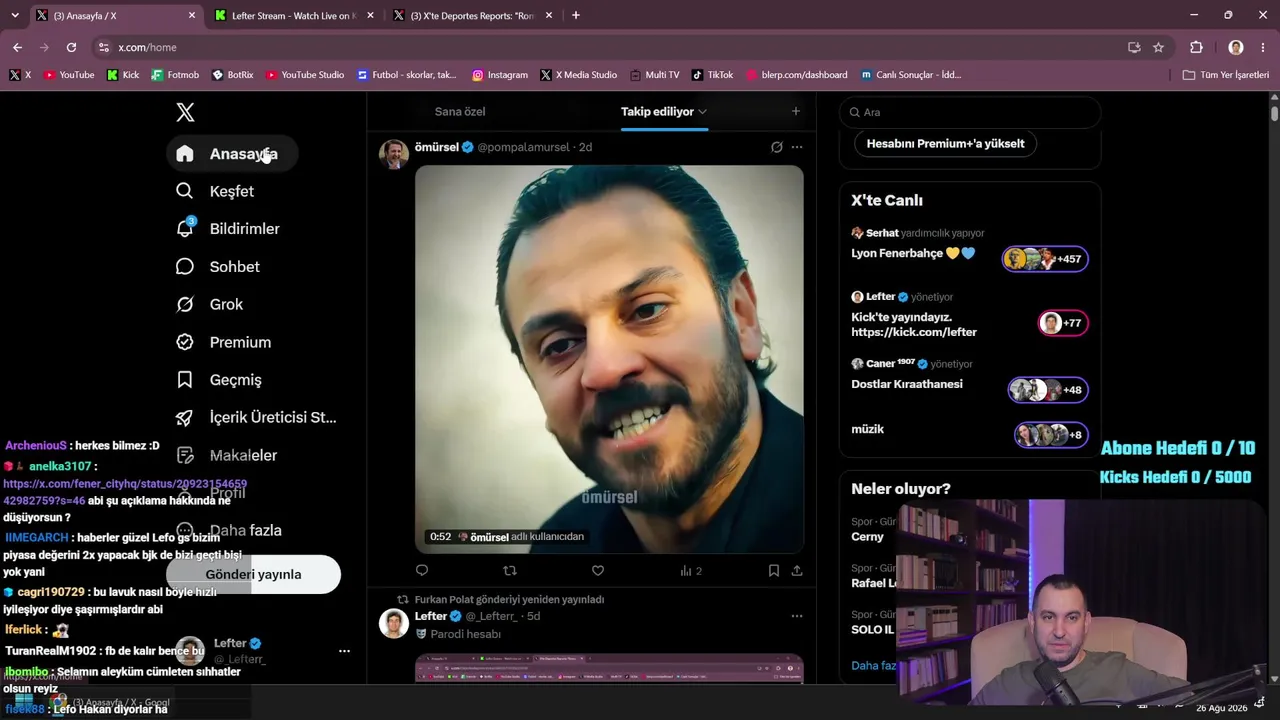Viewport: 1280px width, 720px height.
Task: Open the Kick bookmark
Action: click(x=123, y=75)
